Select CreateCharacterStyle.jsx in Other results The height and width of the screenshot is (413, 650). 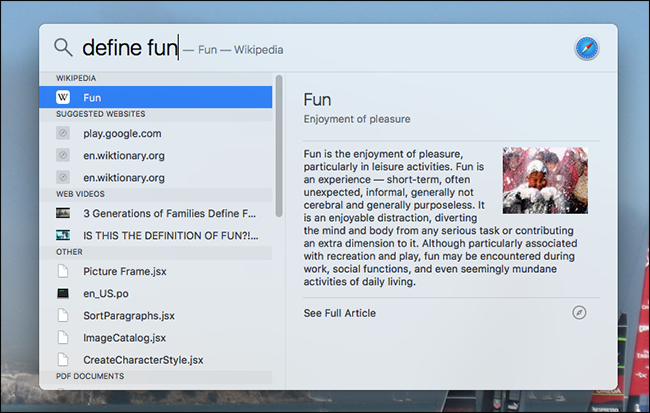pos(156,360)
